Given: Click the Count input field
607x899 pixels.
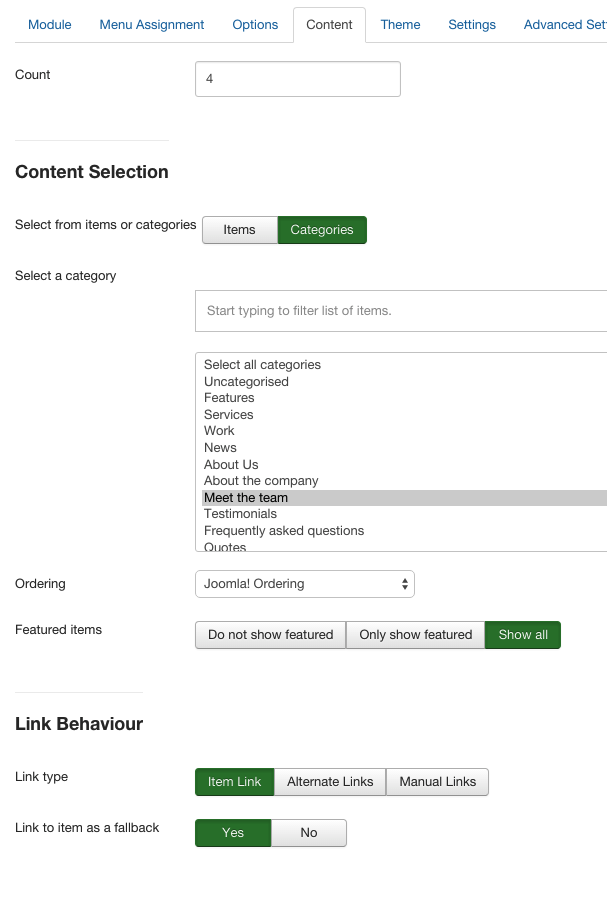Looking at the screenshot, I should tap(298, 79).
